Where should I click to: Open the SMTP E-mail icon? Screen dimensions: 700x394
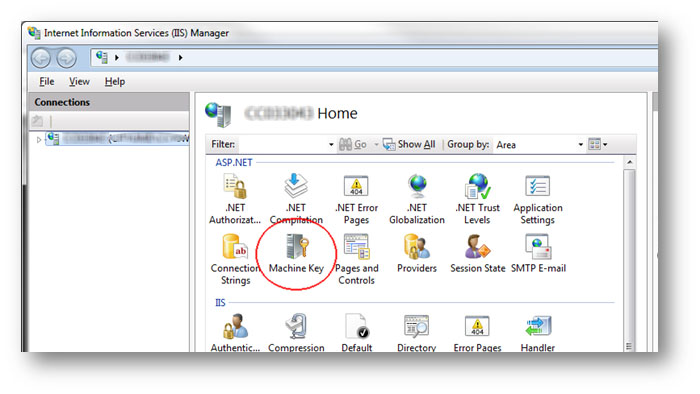click(x=538, y=254)
